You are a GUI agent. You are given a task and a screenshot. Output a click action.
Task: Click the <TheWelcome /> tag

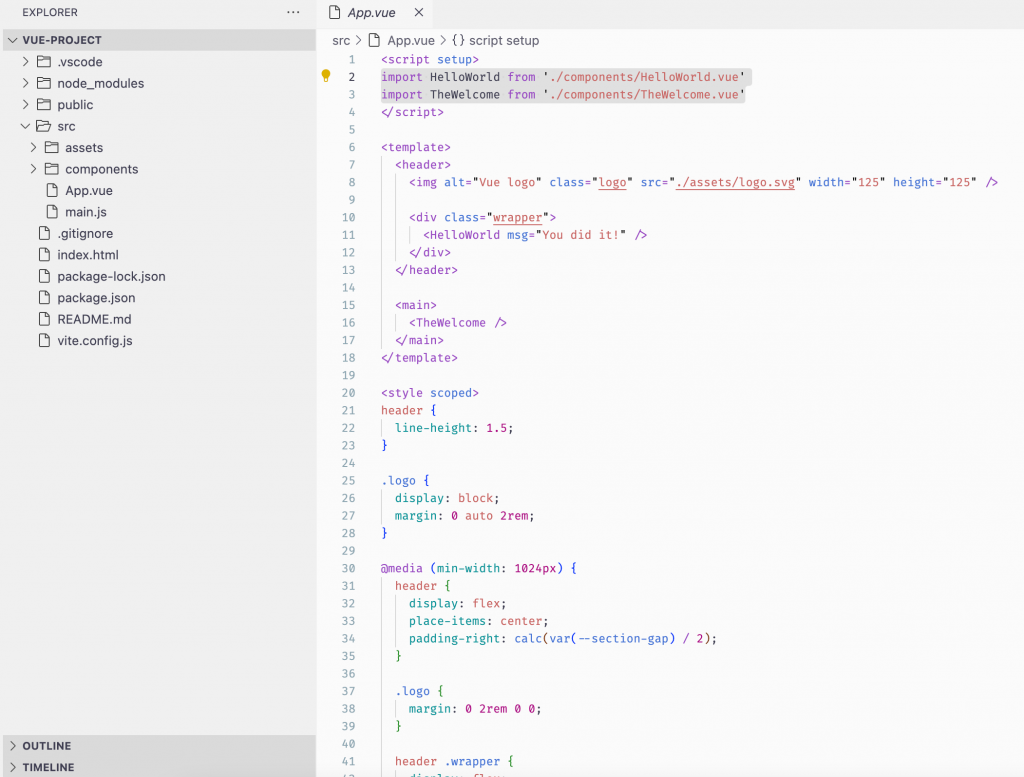pos(458,323)
